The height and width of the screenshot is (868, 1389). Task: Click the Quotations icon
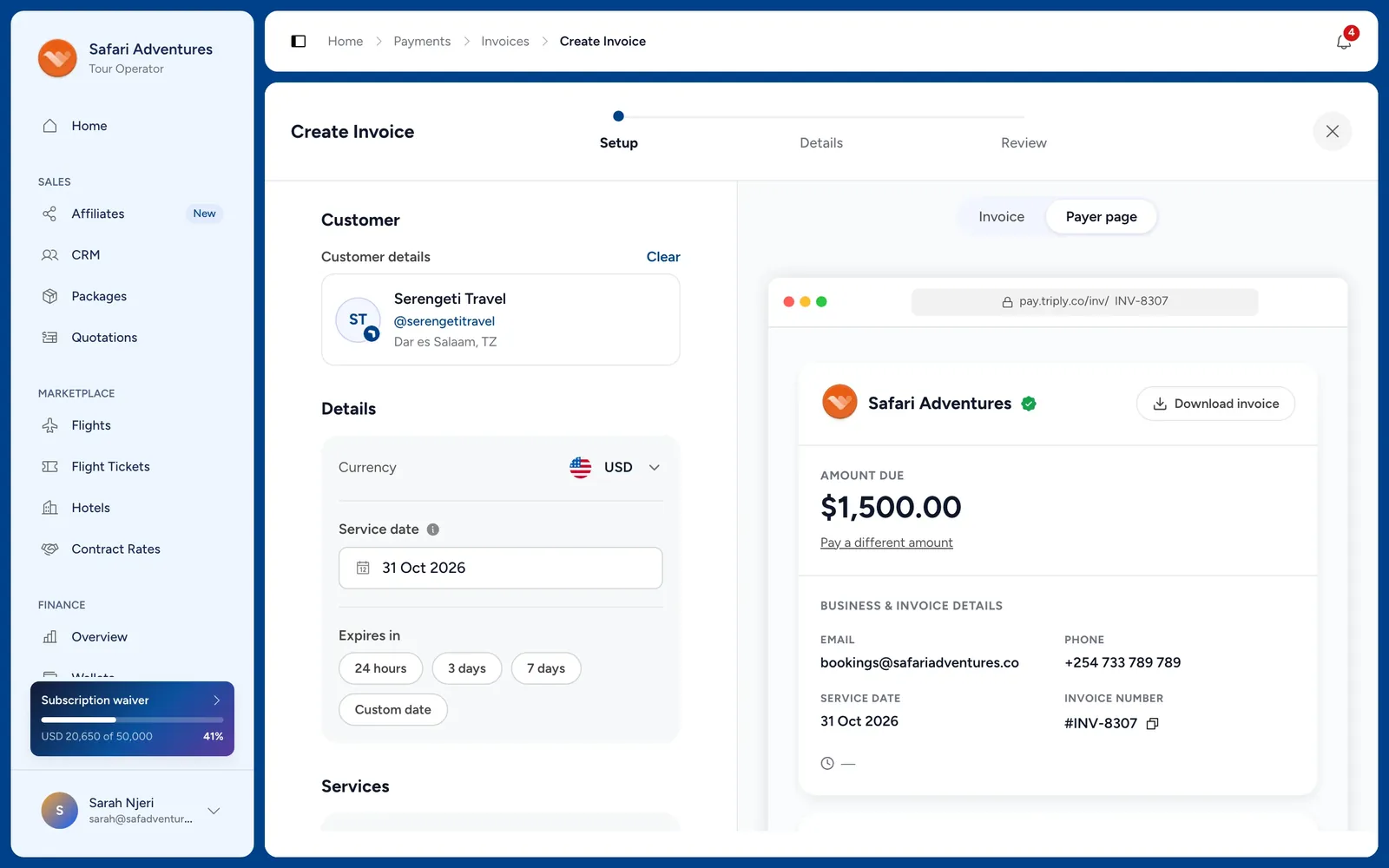[50, 338]
